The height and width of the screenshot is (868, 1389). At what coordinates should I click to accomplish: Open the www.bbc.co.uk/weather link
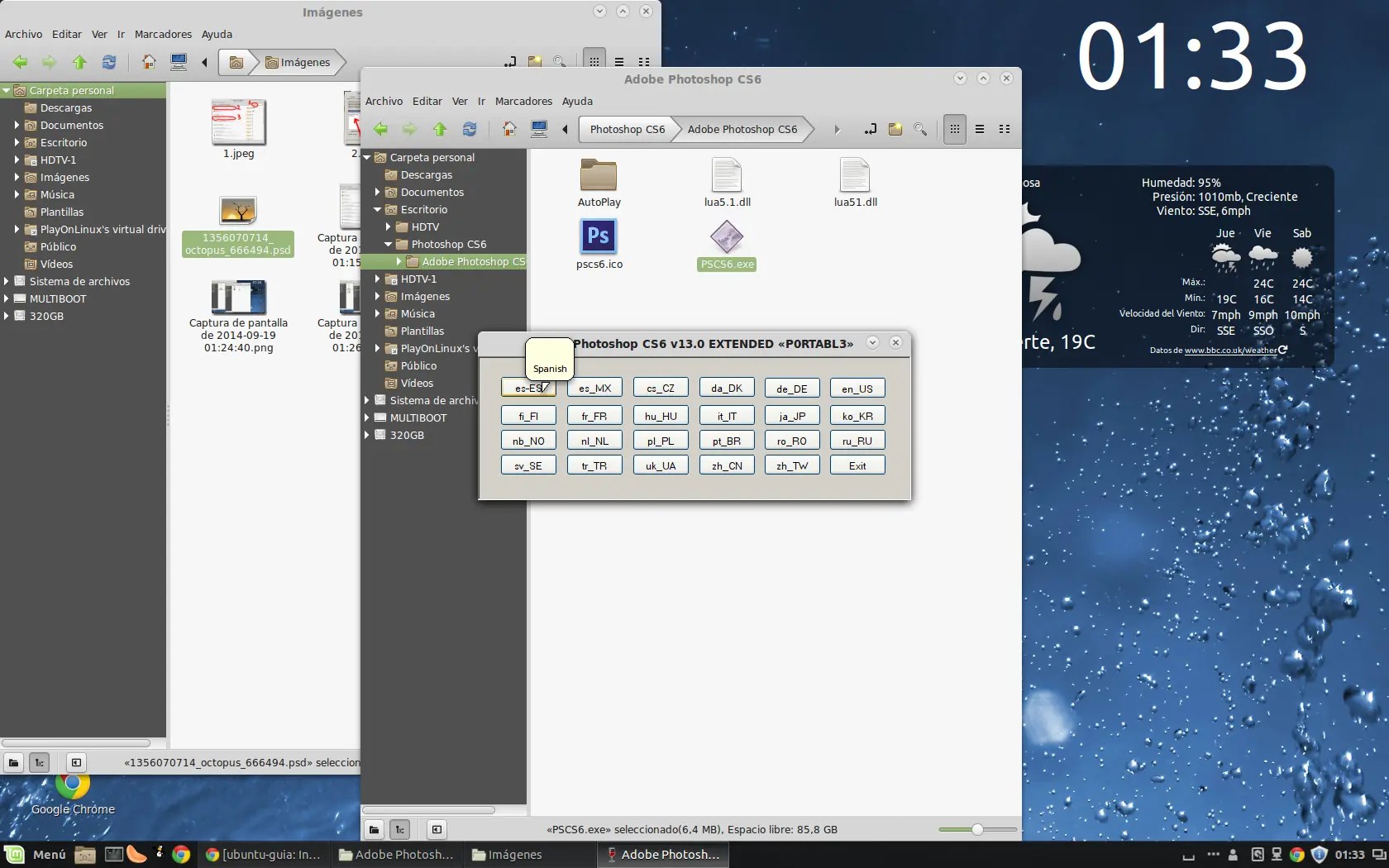coord(1230,351)
